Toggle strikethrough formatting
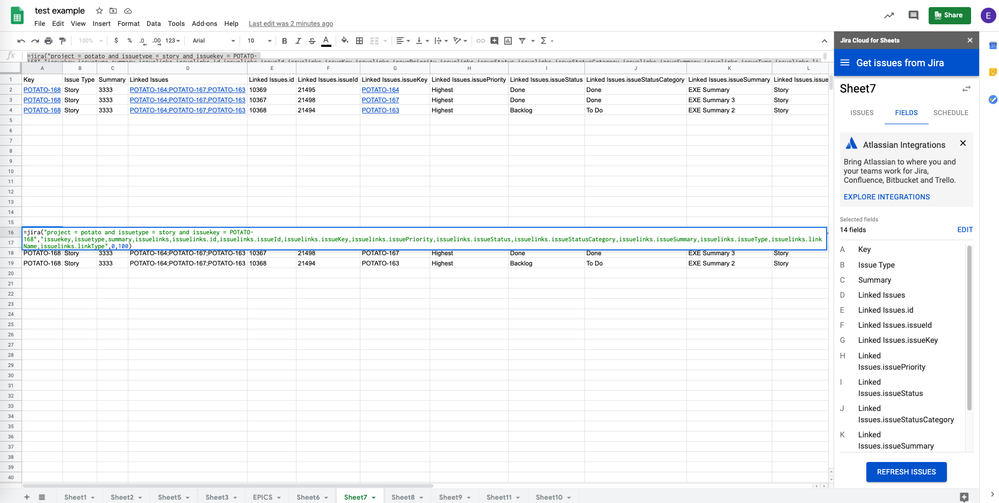Viewport: 999px width, 503px height. coord(312,41)
